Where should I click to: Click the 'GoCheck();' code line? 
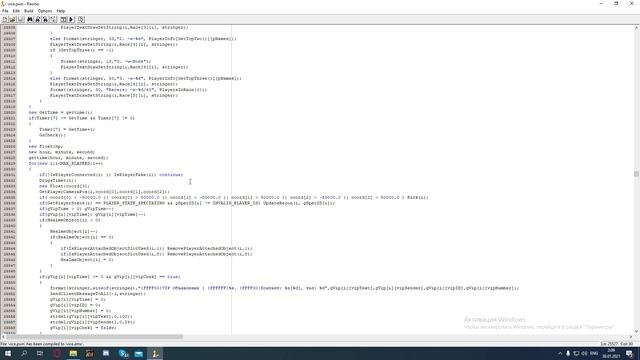[52, 135]
